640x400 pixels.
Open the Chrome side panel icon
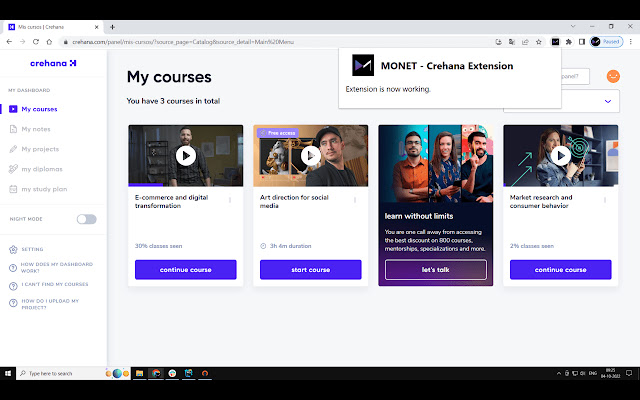click(x=582, y=42)
